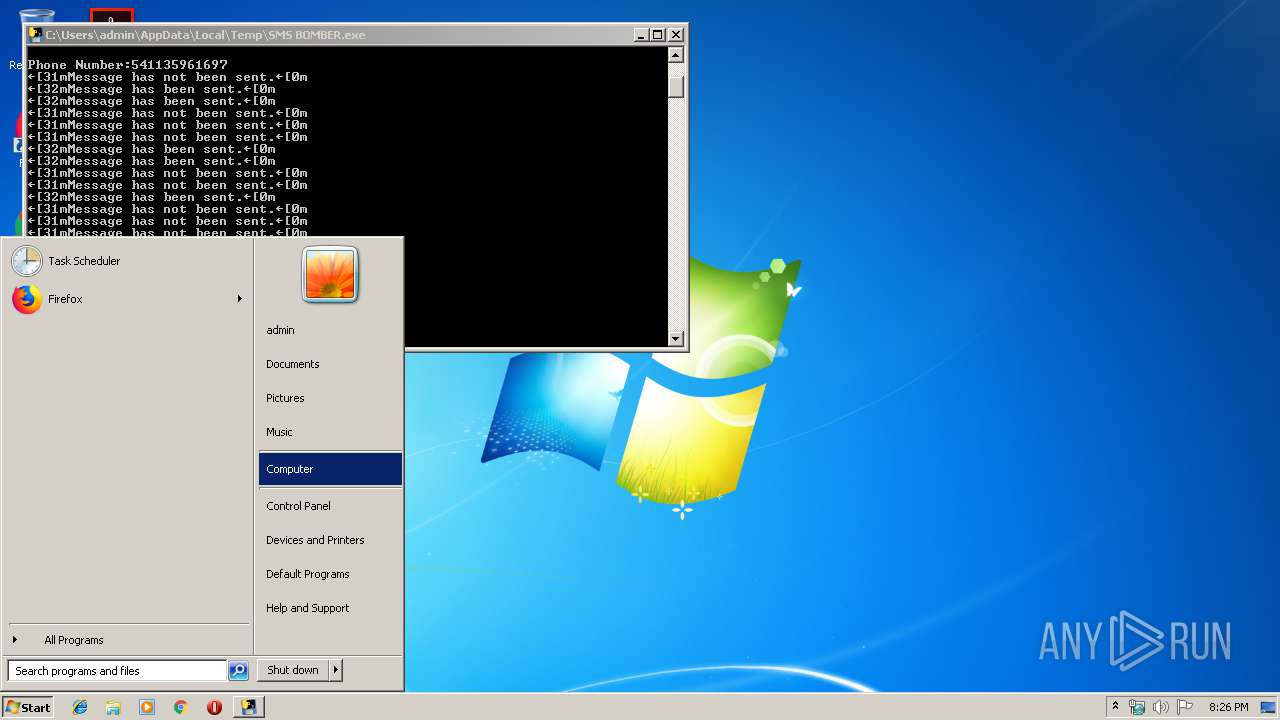Maximize the SMS BOMBER console window

pyautogui.click(x=658, y=34)
